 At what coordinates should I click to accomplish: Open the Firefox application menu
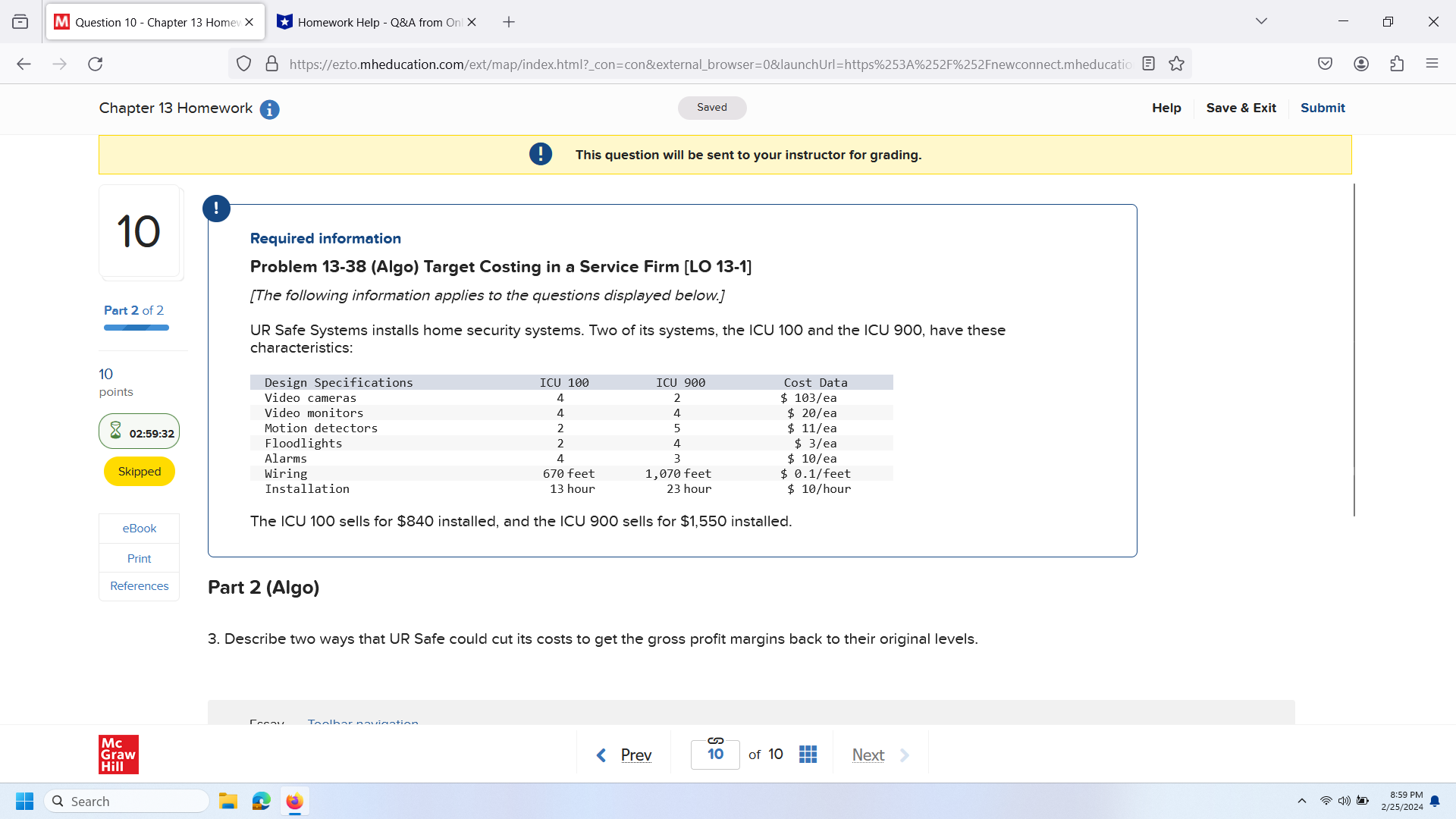[x=1433, y=64]
